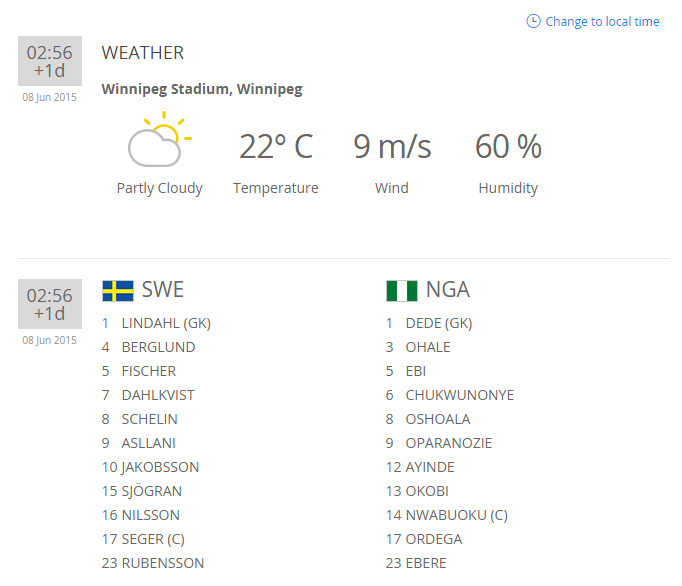Select Sweden goalkeeper LINDAHL (GK)
682x586 pixels.
[165, 323]
